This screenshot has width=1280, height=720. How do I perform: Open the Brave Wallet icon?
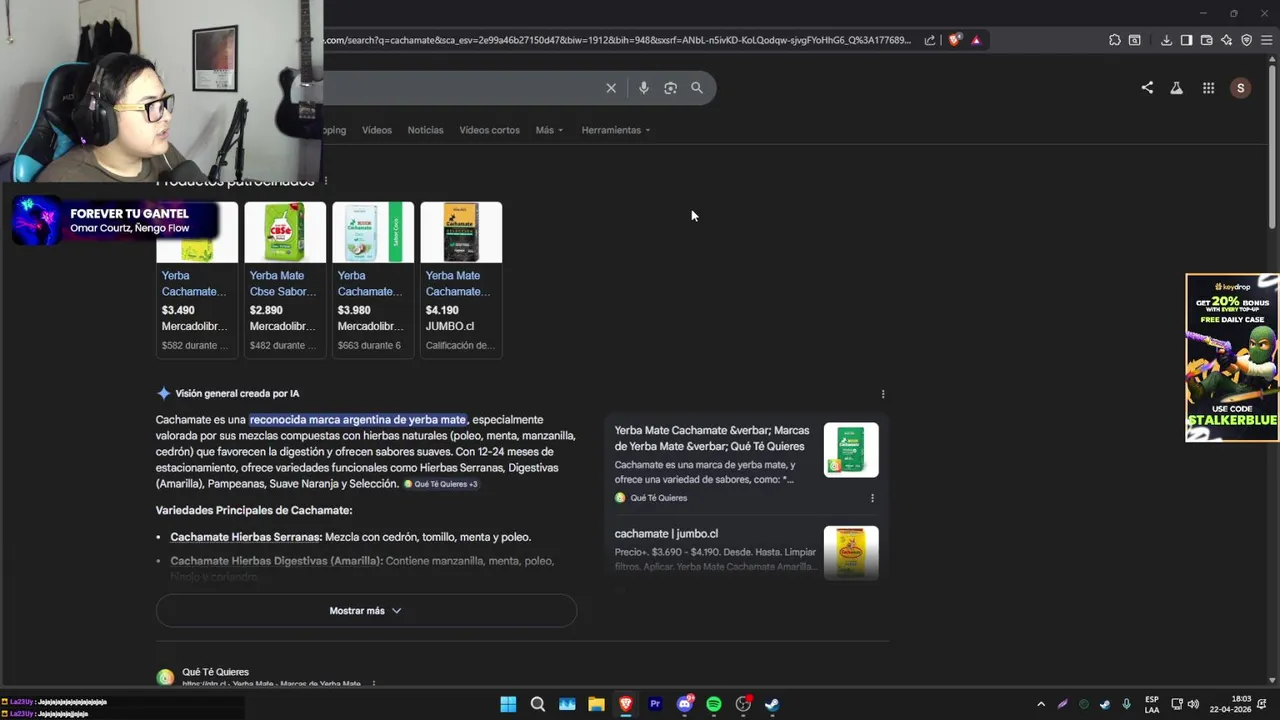pyautogui.click(x=1206, y=40)
